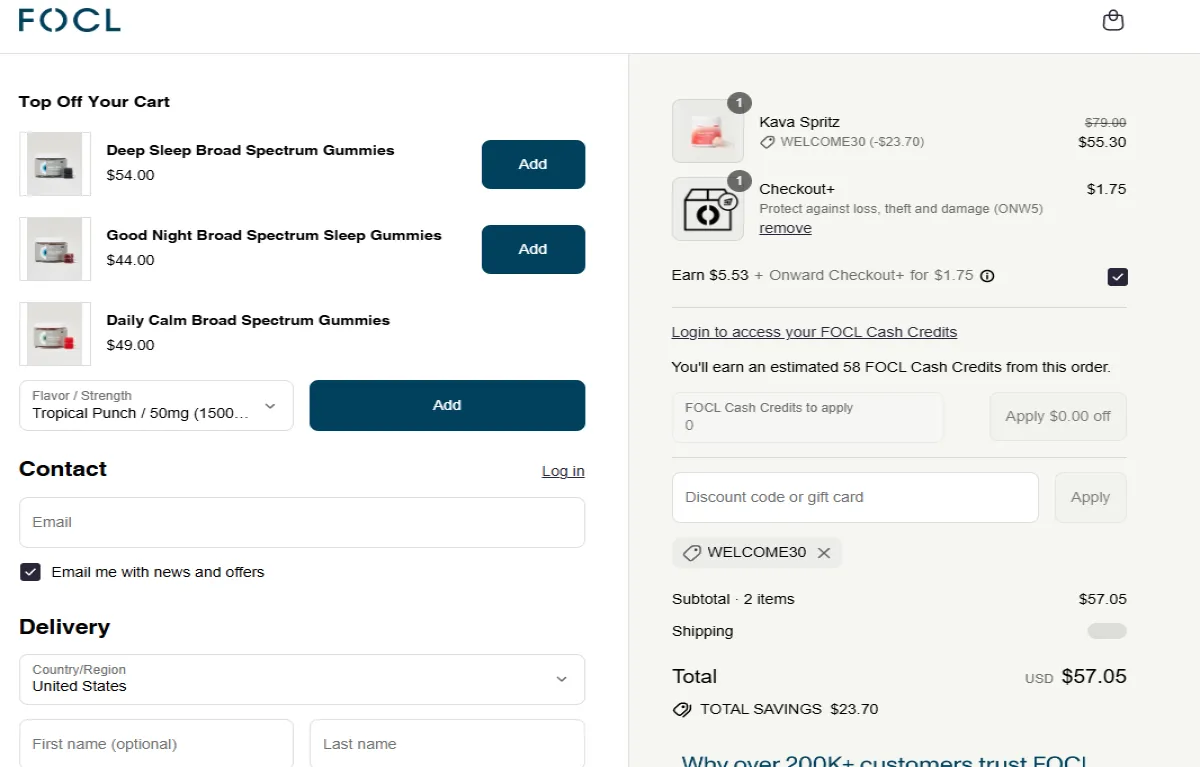The image size is (1200, 767).
Task: Focus the First name (optional) field
Action: point(156,744)
